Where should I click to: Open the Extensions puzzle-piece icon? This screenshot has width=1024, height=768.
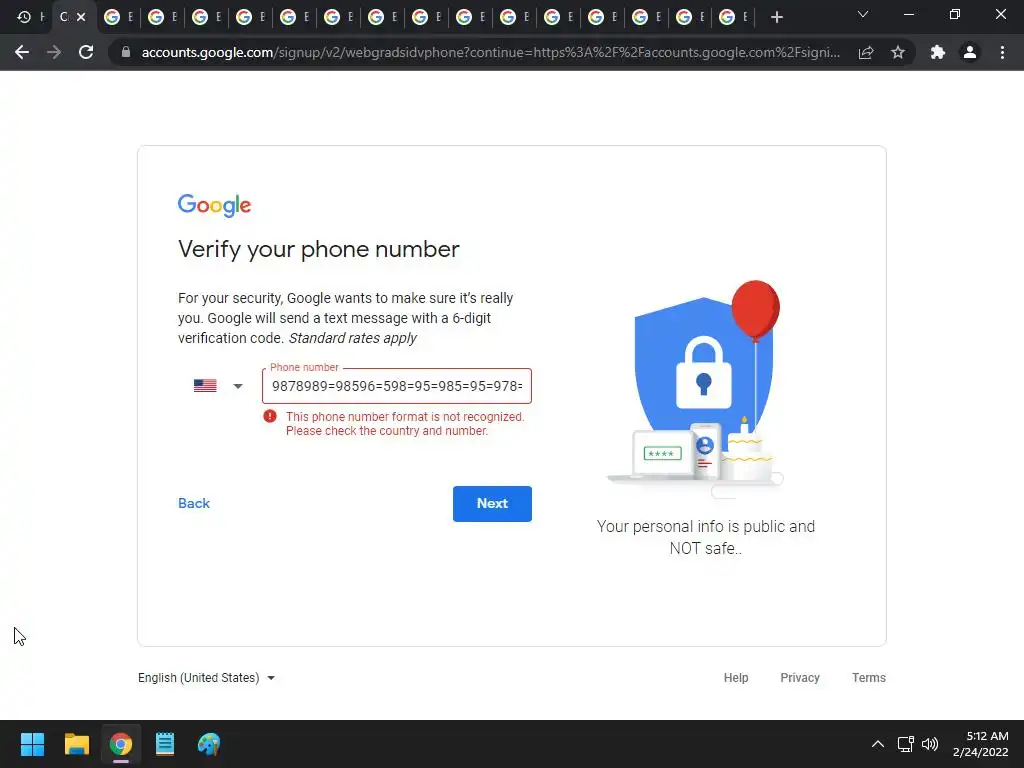[938, 52]
